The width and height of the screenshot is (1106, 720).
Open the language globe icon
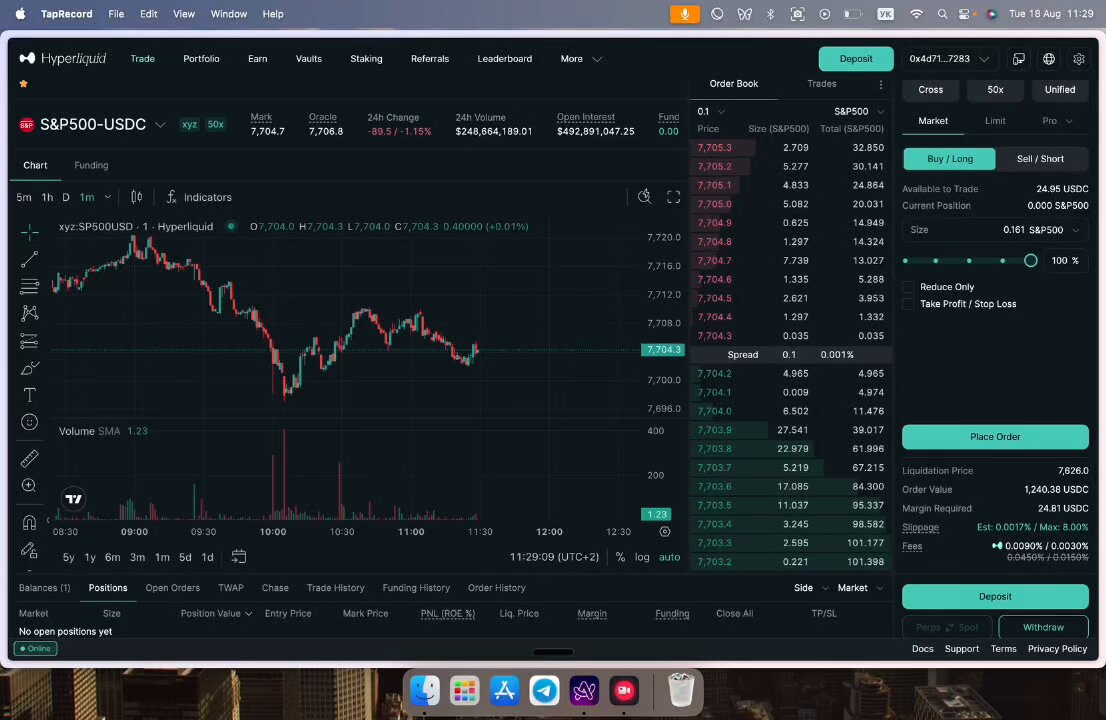click(1049, 59)
